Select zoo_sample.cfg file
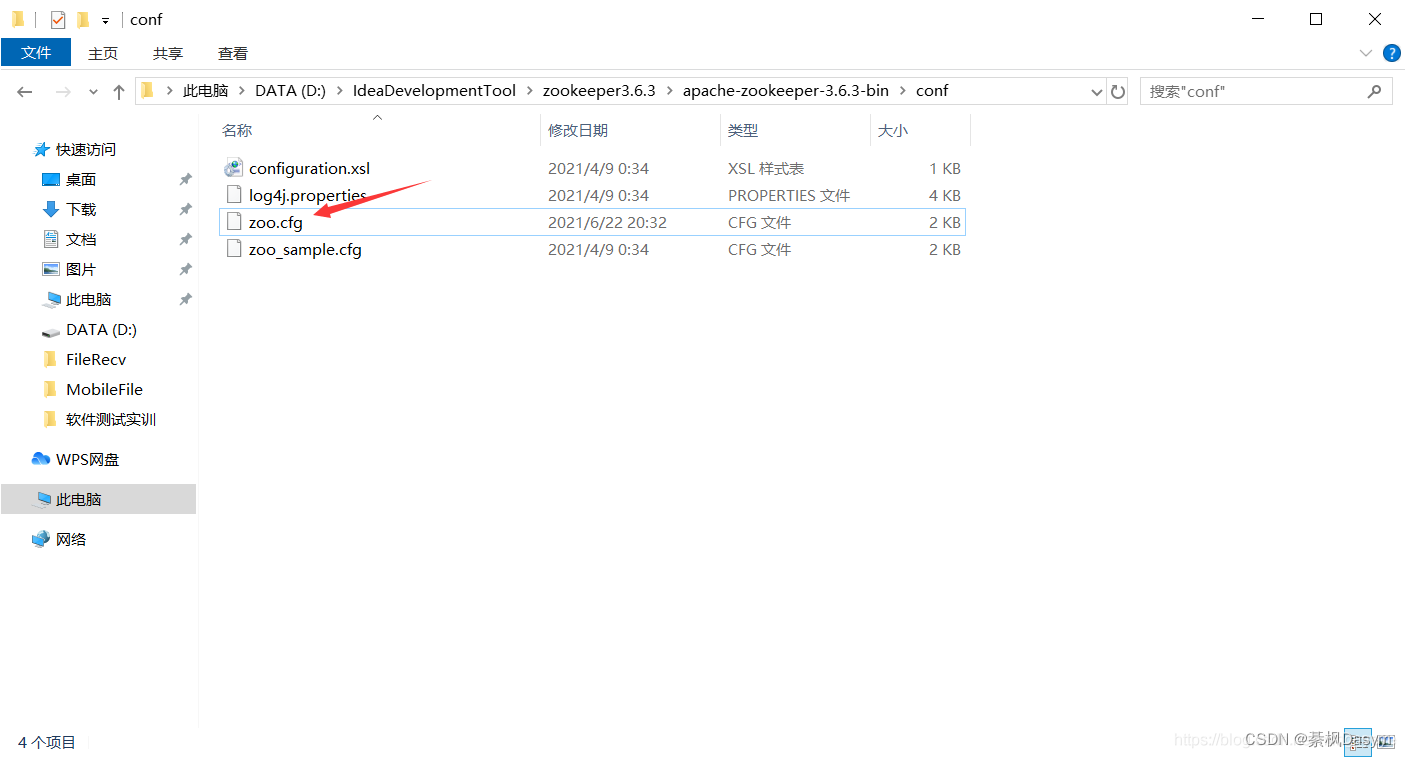Viewport: 1406px width, 758px height. click(305, 249)
